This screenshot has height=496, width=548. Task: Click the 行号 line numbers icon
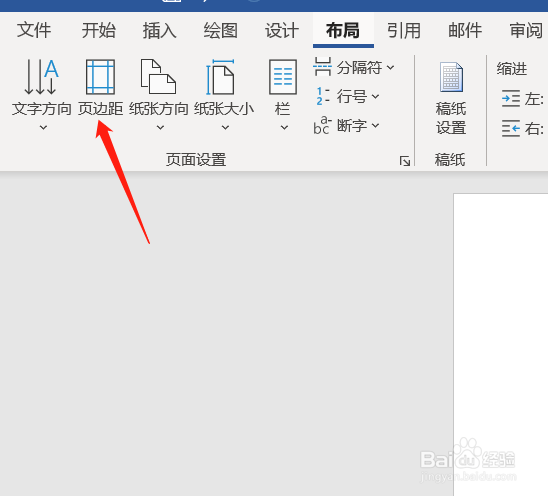pyautogui.click(x=322, y=96)
